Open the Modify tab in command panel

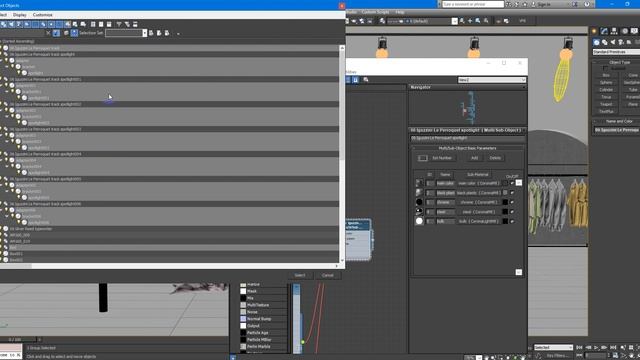604,31
